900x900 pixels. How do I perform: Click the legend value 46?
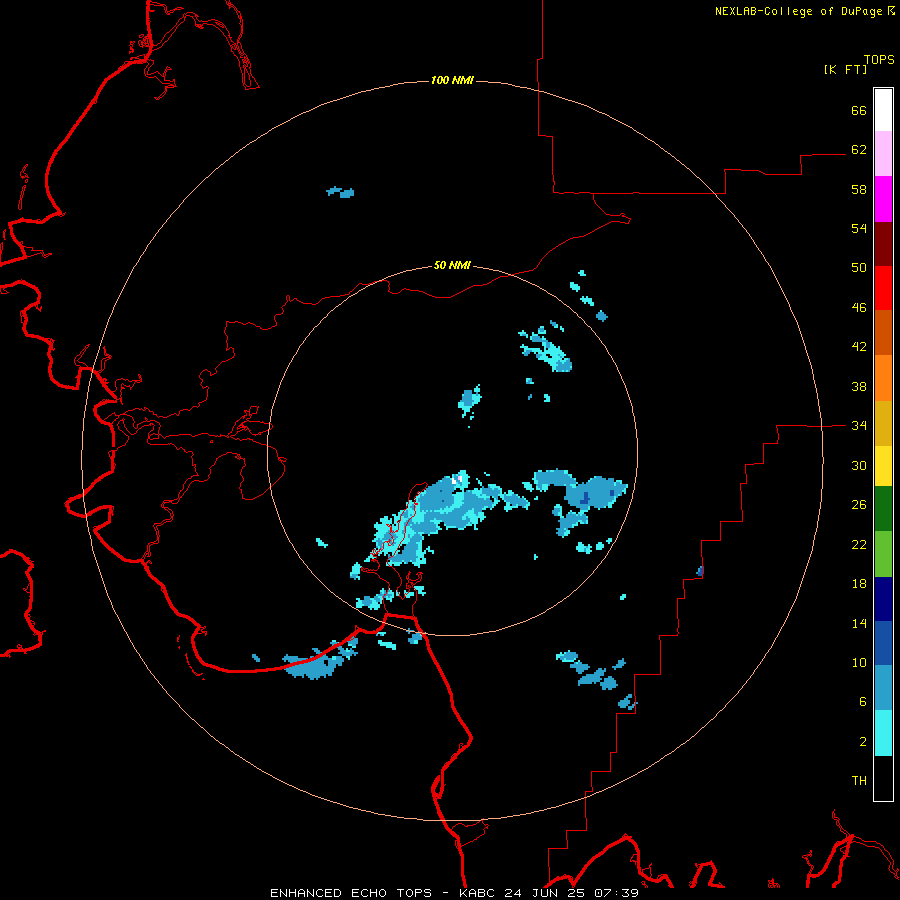pyautogui.click(x=859, y=308)
